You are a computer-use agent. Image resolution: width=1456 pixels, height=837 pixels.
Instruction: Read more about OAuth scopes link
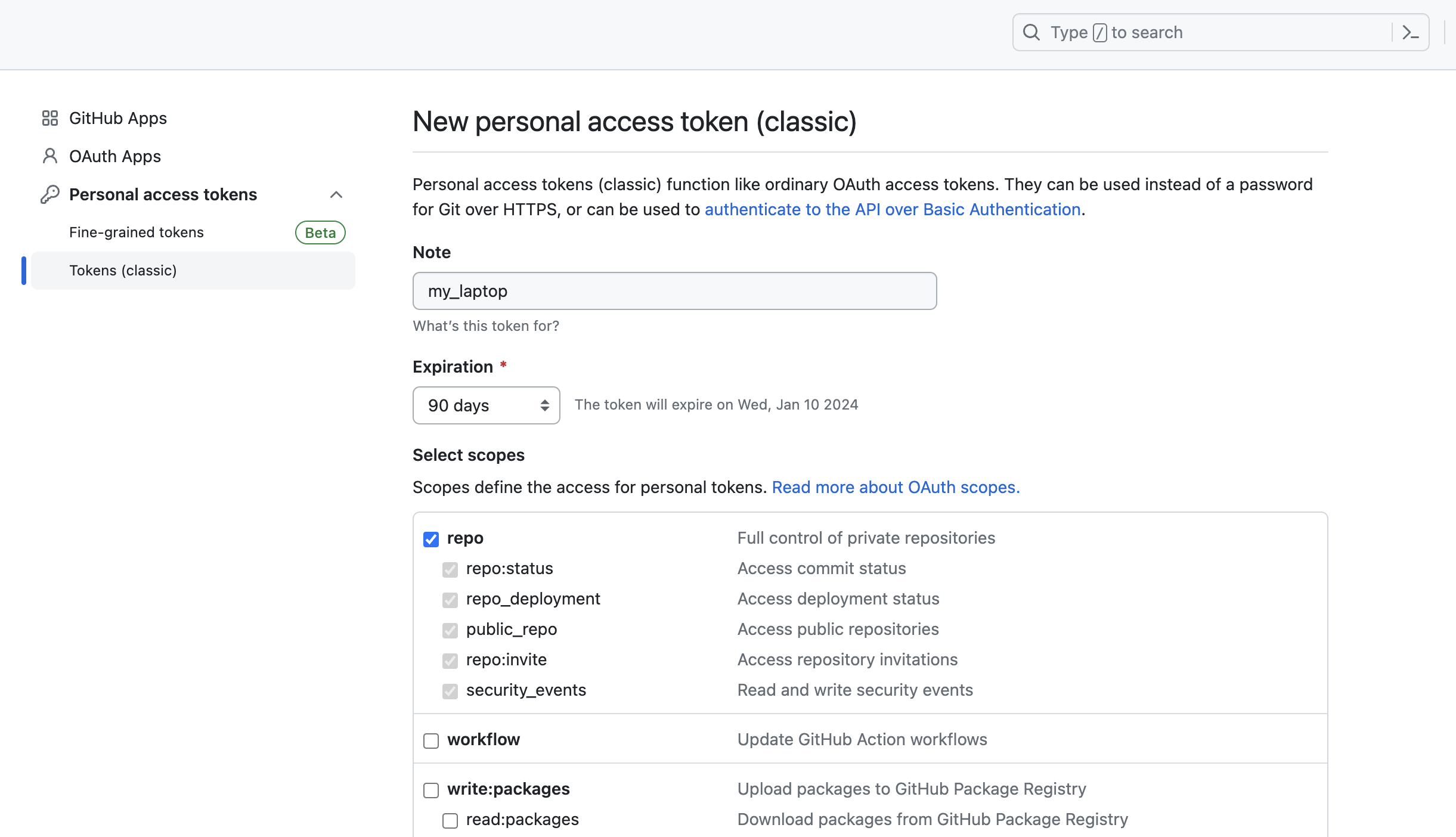[x=896, y=487]
